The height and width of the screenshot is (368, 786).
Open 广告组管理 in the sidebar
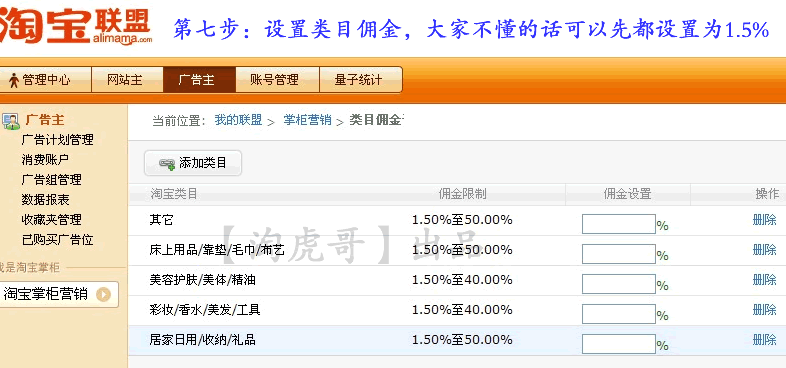tap(51, 179)
